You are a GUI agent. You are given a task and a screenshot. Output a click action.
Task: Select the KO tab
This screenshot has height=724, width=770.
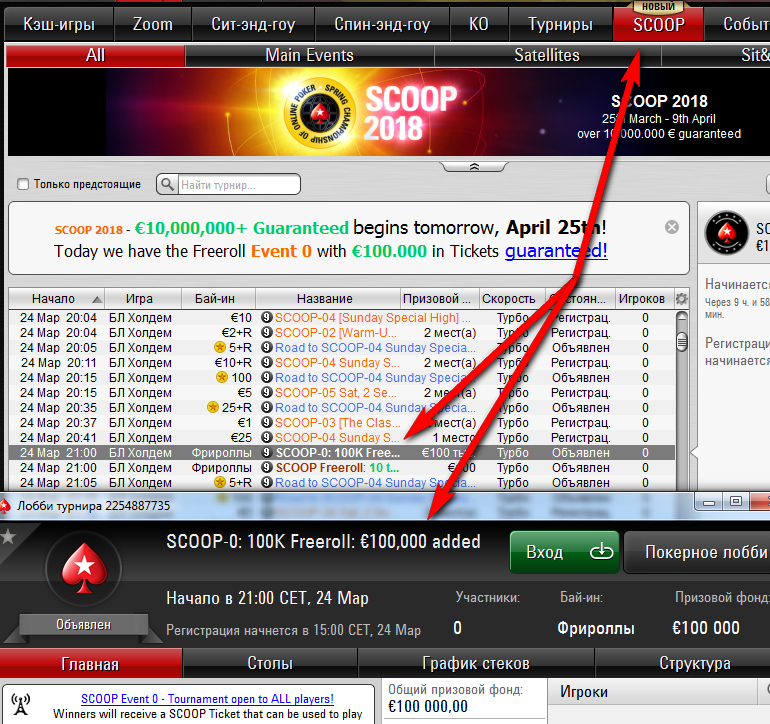[479, 24]
